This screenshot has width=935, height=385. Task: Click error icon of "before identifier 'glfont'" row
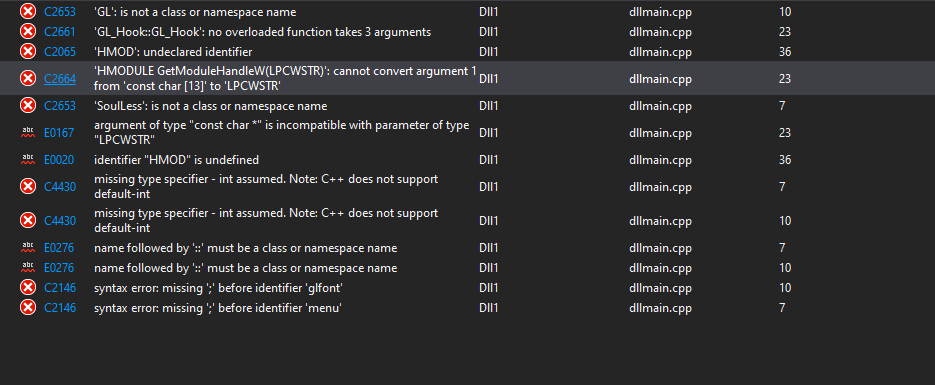(x=27, y=287)
